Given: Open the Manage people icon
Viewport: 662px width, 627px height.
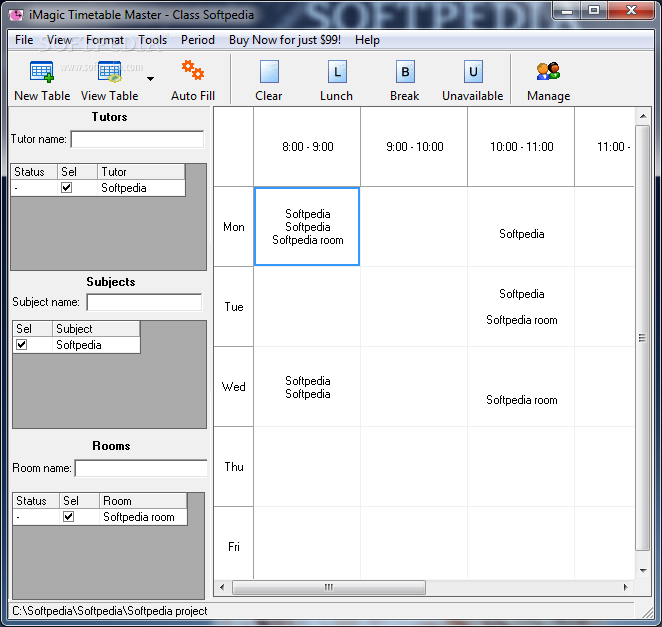Looking at the screenshot, I should coord(548,71).
